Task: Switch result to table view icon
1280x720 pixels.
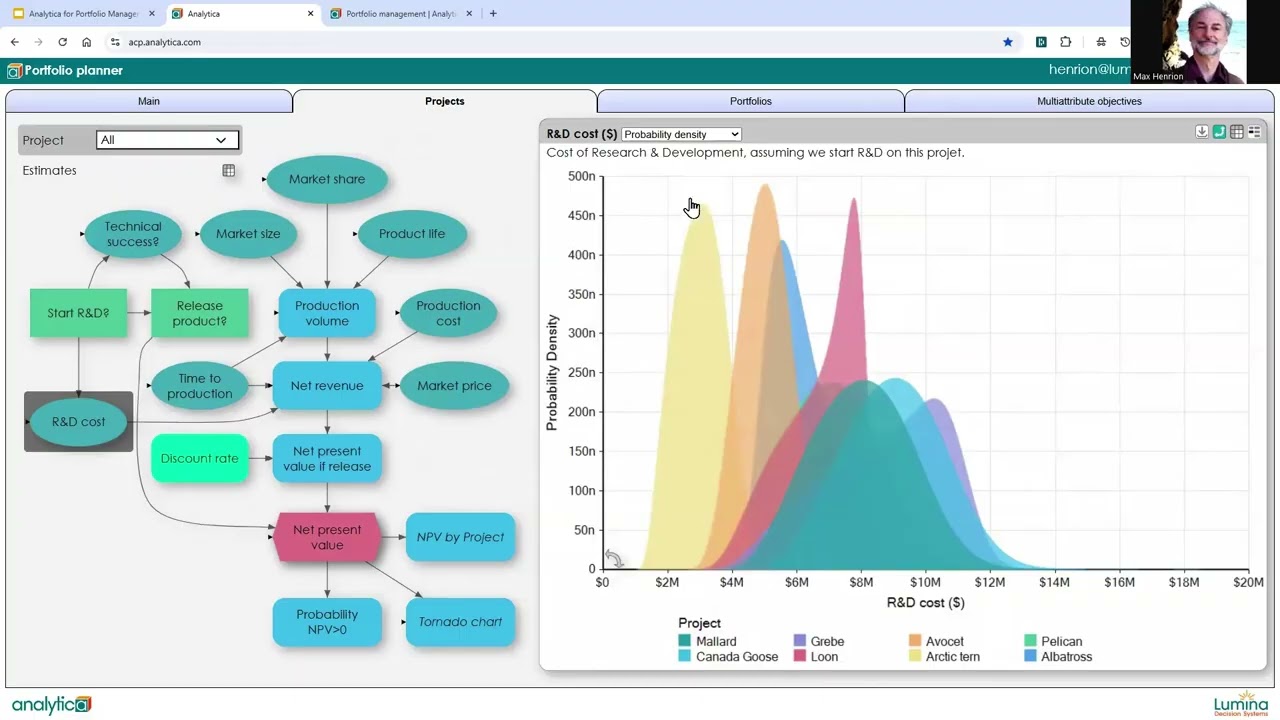Action: coord(1237,132)
